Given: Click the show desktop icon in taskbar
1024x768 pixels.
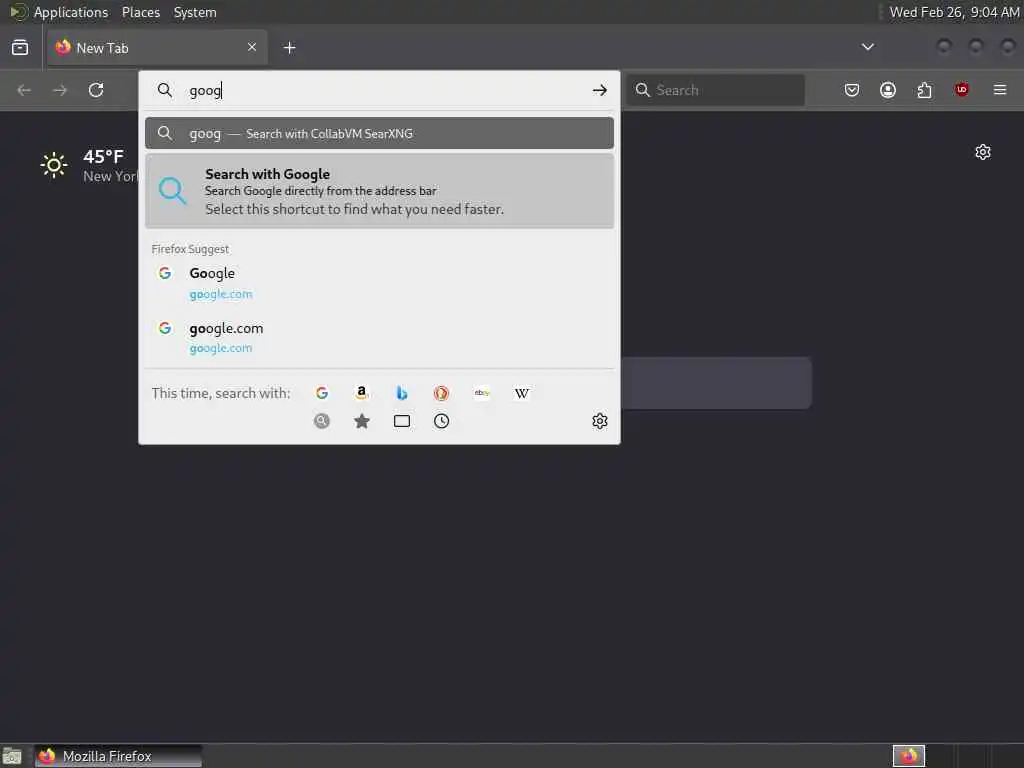Looking at the screenshot, I should (12, 756).
